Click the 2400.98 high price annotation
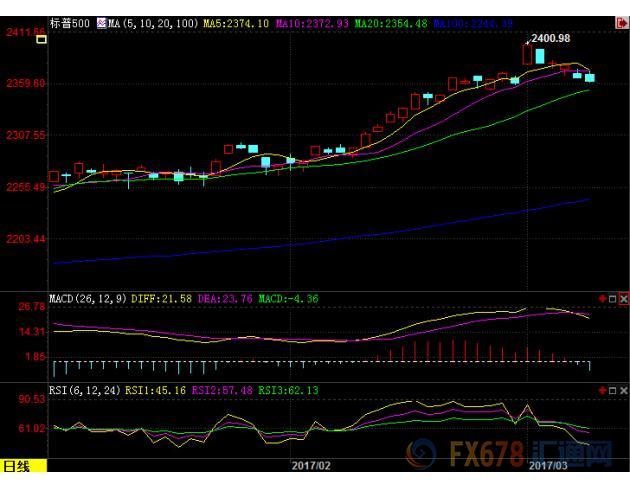 tap(550, 38)
